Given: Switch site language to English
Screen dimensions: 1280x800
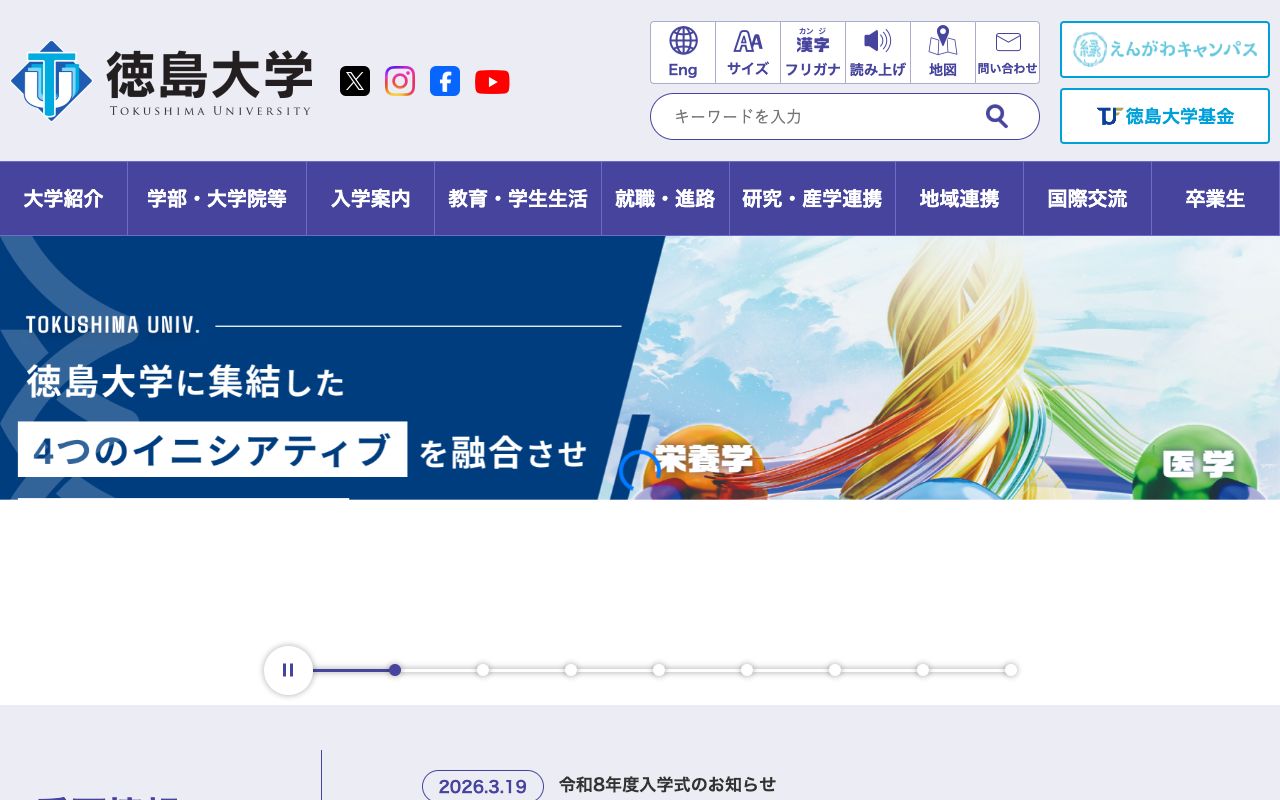Looking at the screenshot, I should 683,52.
